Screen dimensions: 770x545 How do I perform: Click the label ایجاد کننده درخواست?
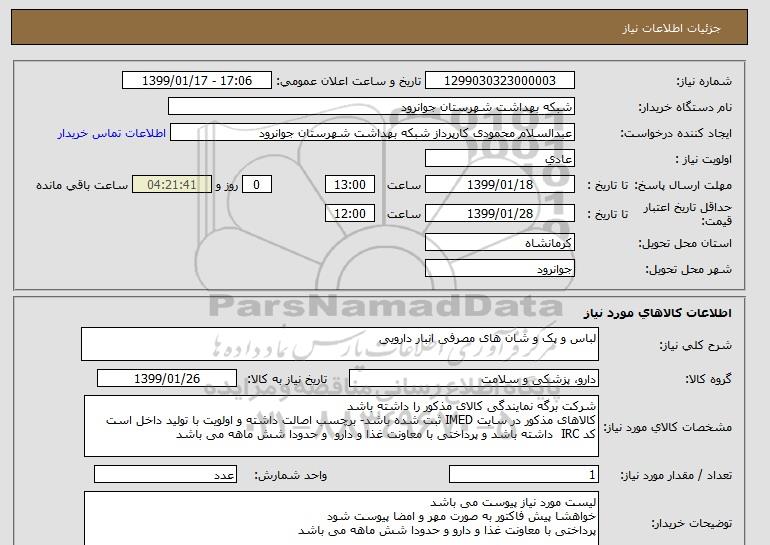click(x=676, y=133)
